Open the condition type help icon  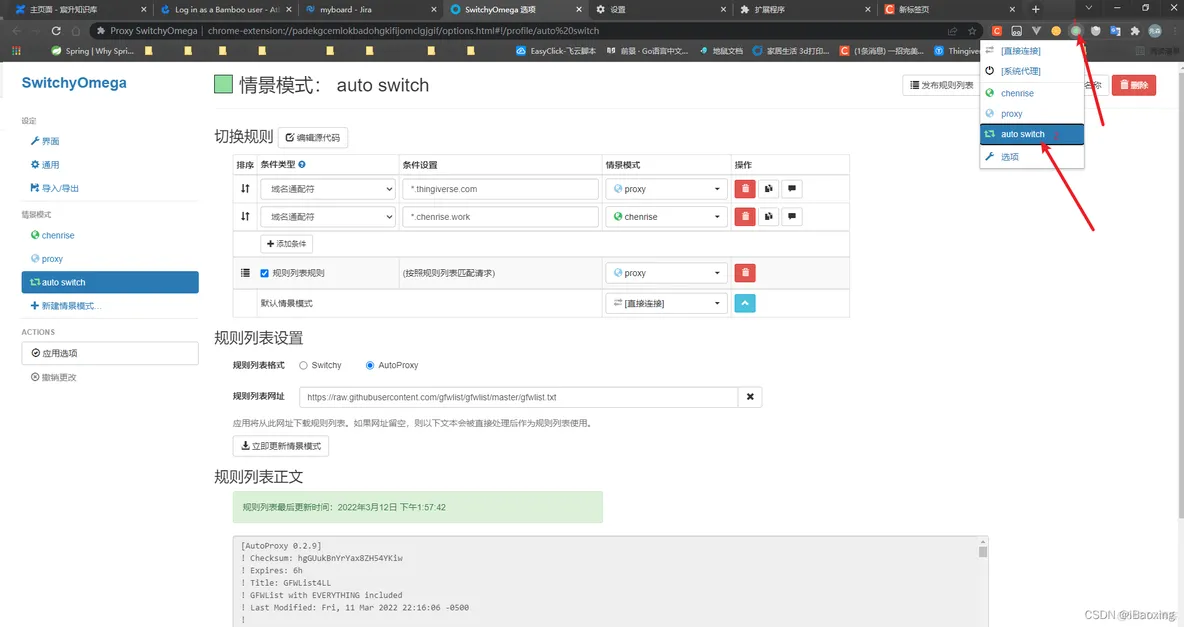coord(302,165)
